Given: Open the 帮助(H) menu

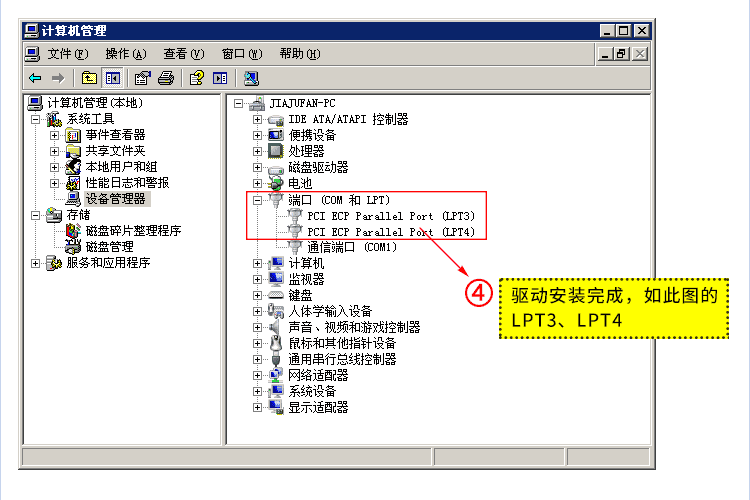Looking at the screenshot, I should 300,54.
